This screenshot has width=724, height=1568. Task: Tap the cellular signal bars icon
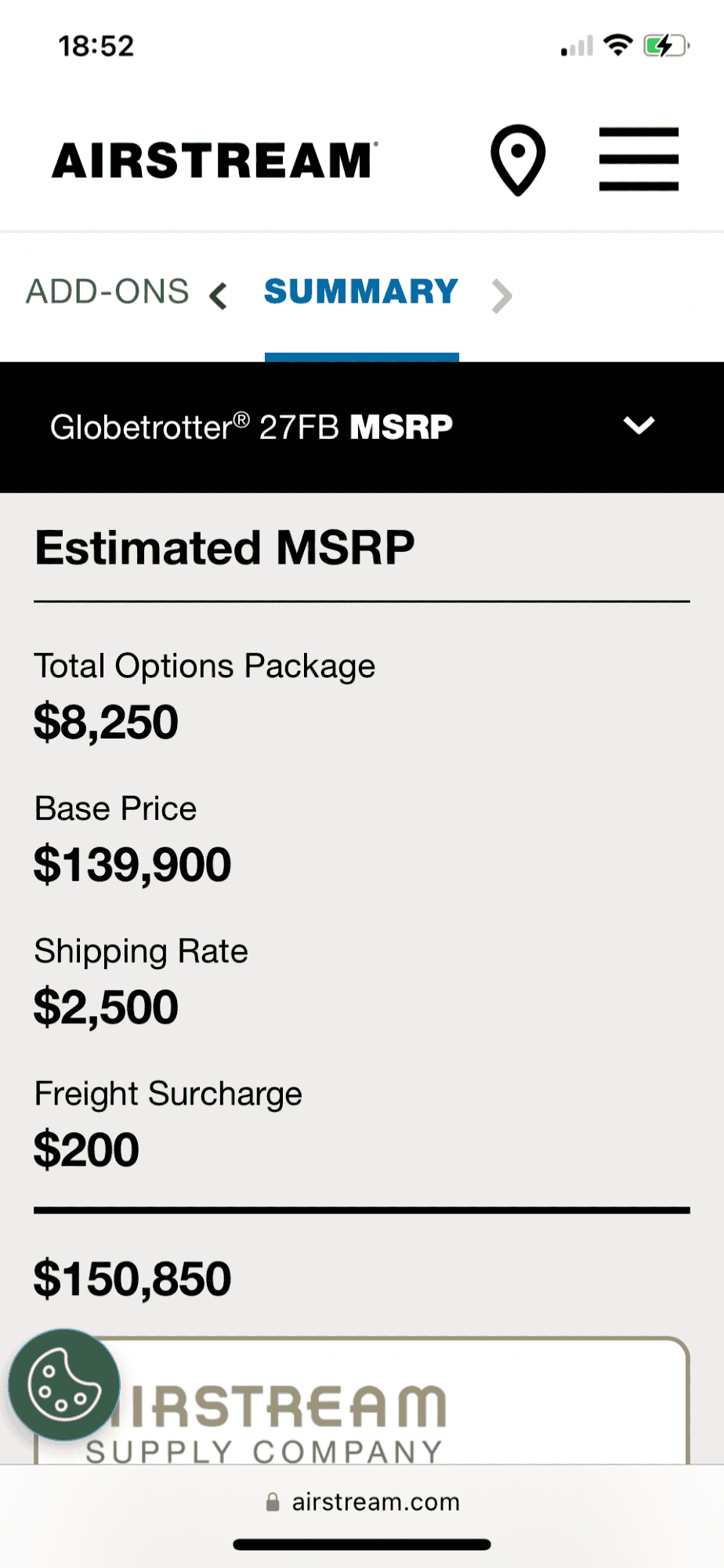[x=577, y=47]
